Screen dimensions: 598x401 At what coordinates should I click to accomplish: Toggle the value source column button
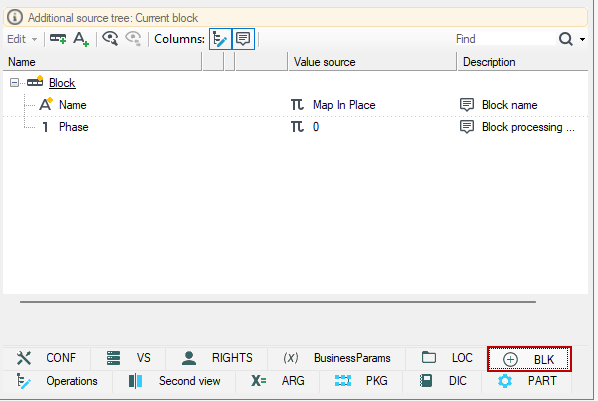(x=220, y=39)
